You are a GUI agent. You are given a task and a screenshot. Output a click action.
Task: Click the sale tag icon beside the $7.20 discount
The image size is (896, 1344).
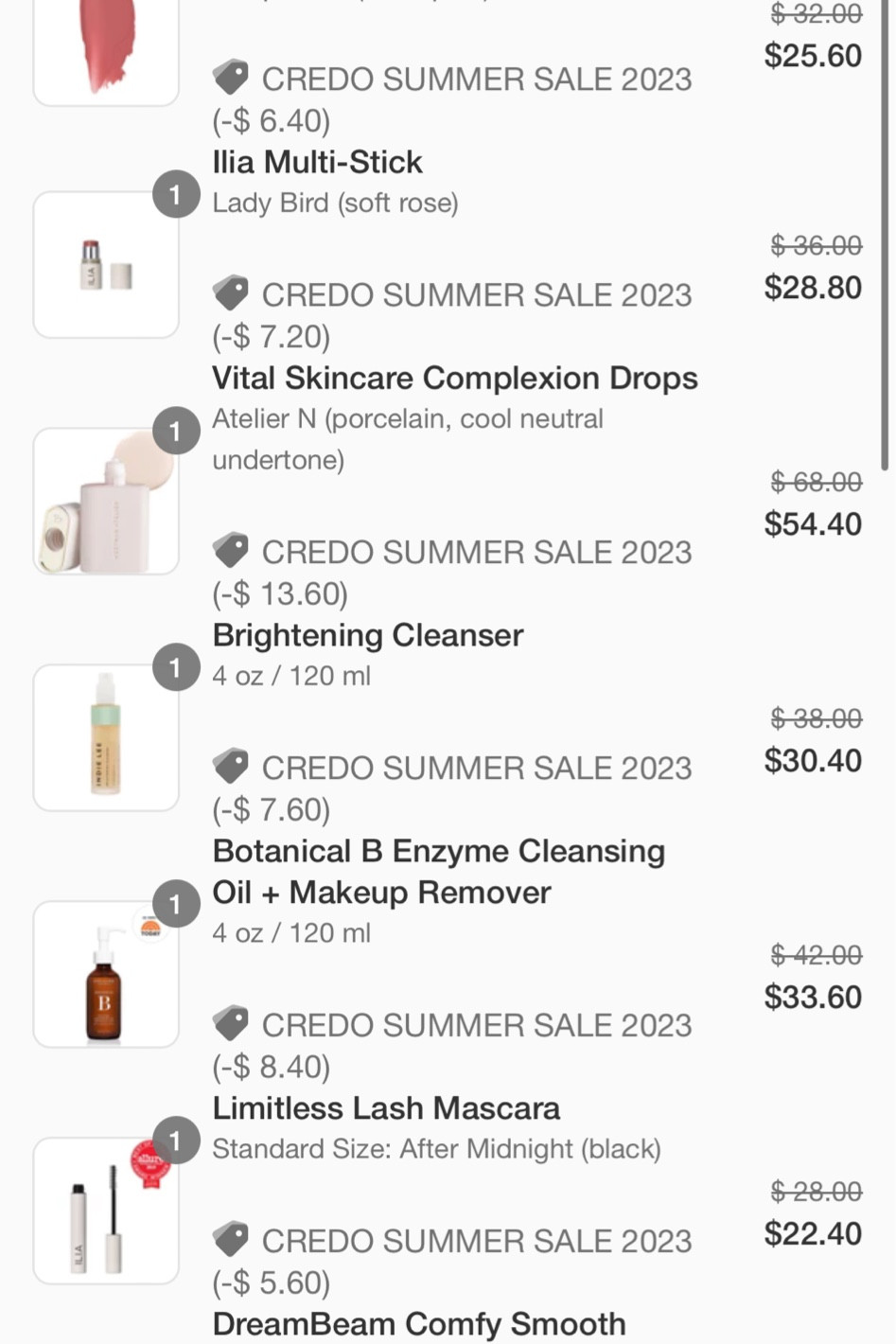coord(230,293)
